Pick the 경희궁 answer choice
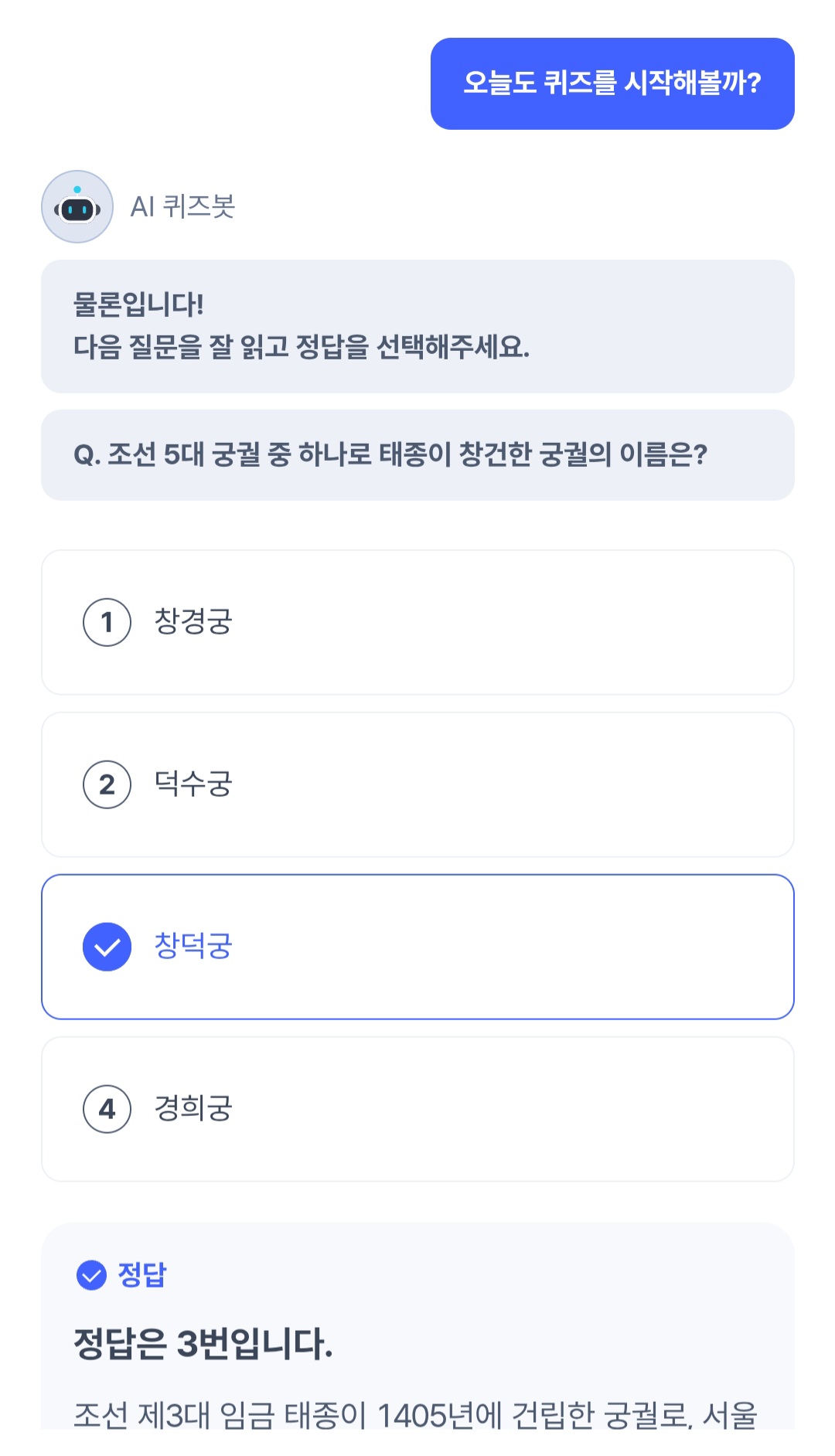 [417, 1109]
